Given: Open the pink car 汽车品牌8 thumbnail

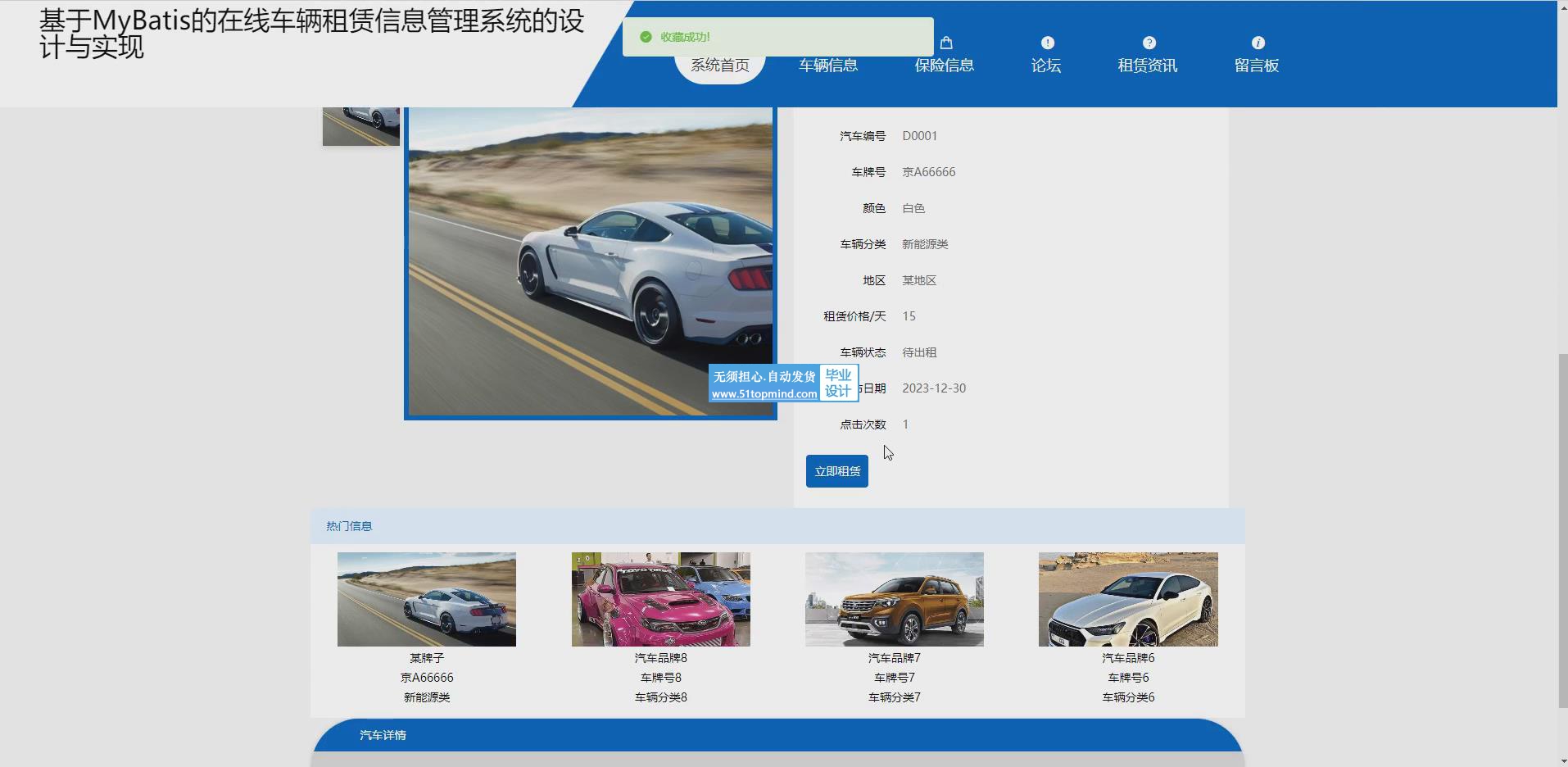Looking at the screenshot, I should [x=660, y=599].
